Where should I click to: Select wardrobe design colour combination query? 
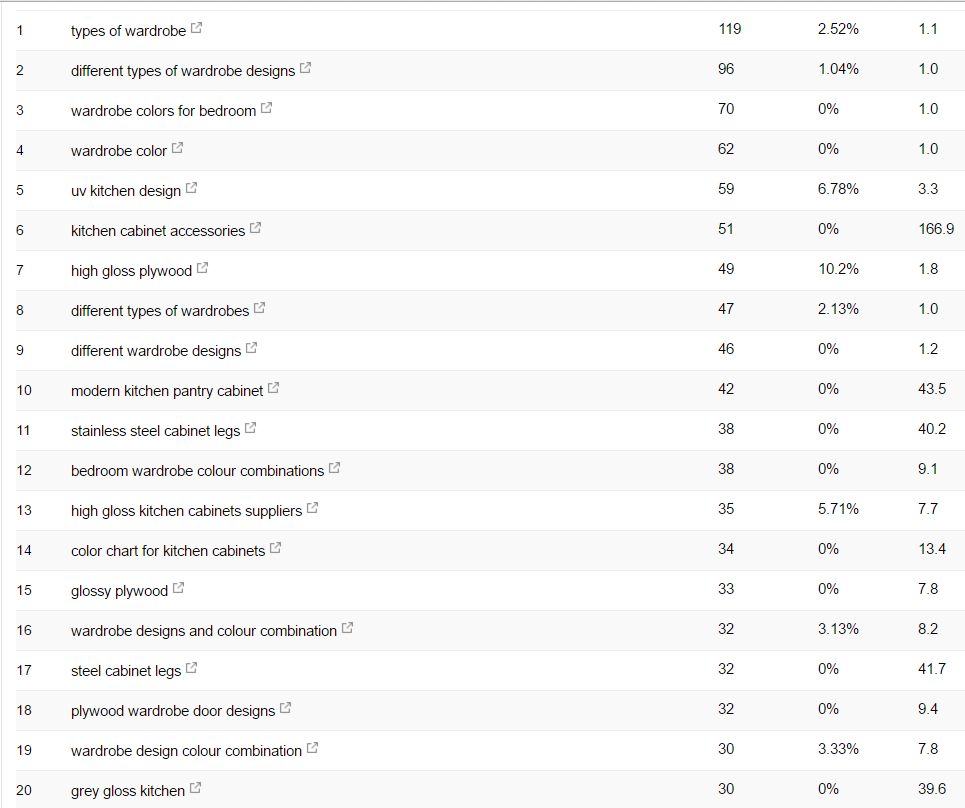(x=186, y=751)
